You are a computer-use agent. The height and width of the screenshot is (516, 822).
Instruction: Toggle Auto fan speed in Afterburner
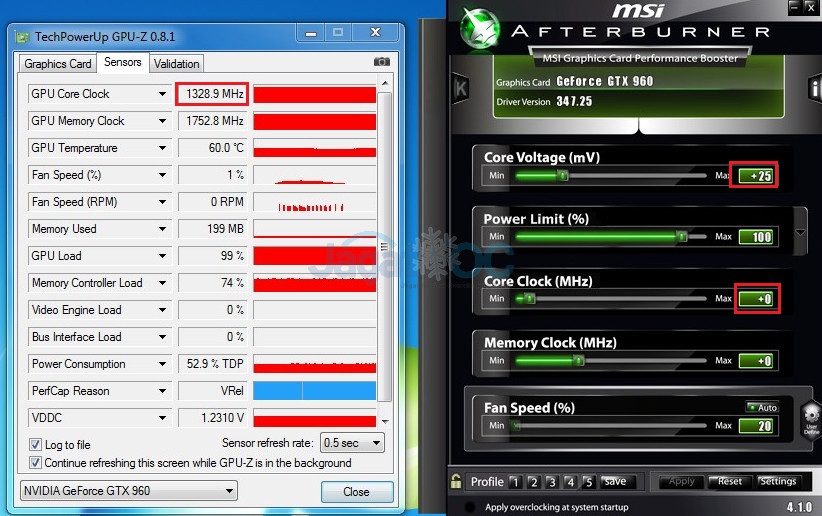pyautogui.click(x=762, y=407)
